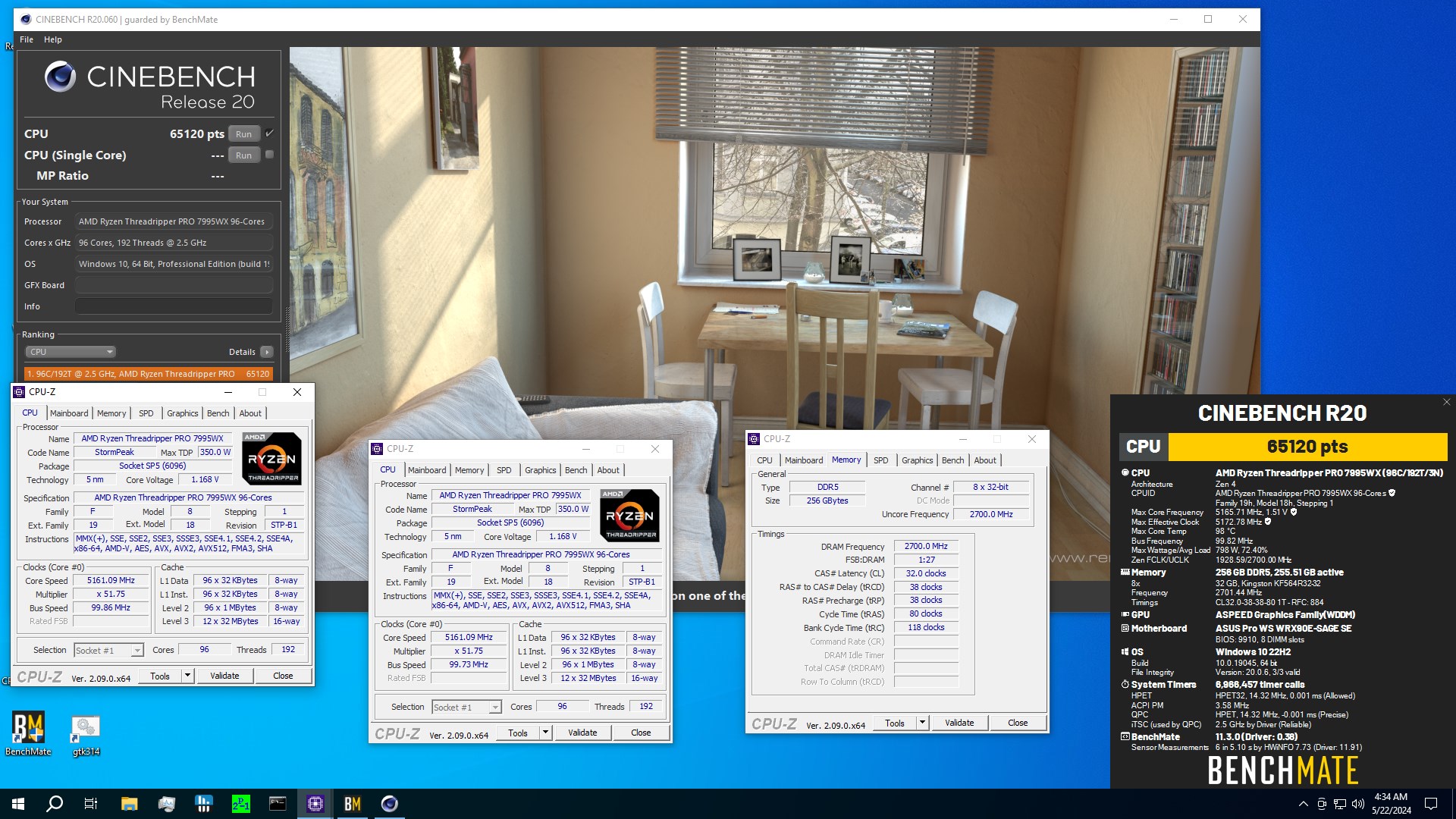Expand Tools arrow in left CPU-Z window
1456x819 pixels.
pyautogui.click(x=187, y=676)
